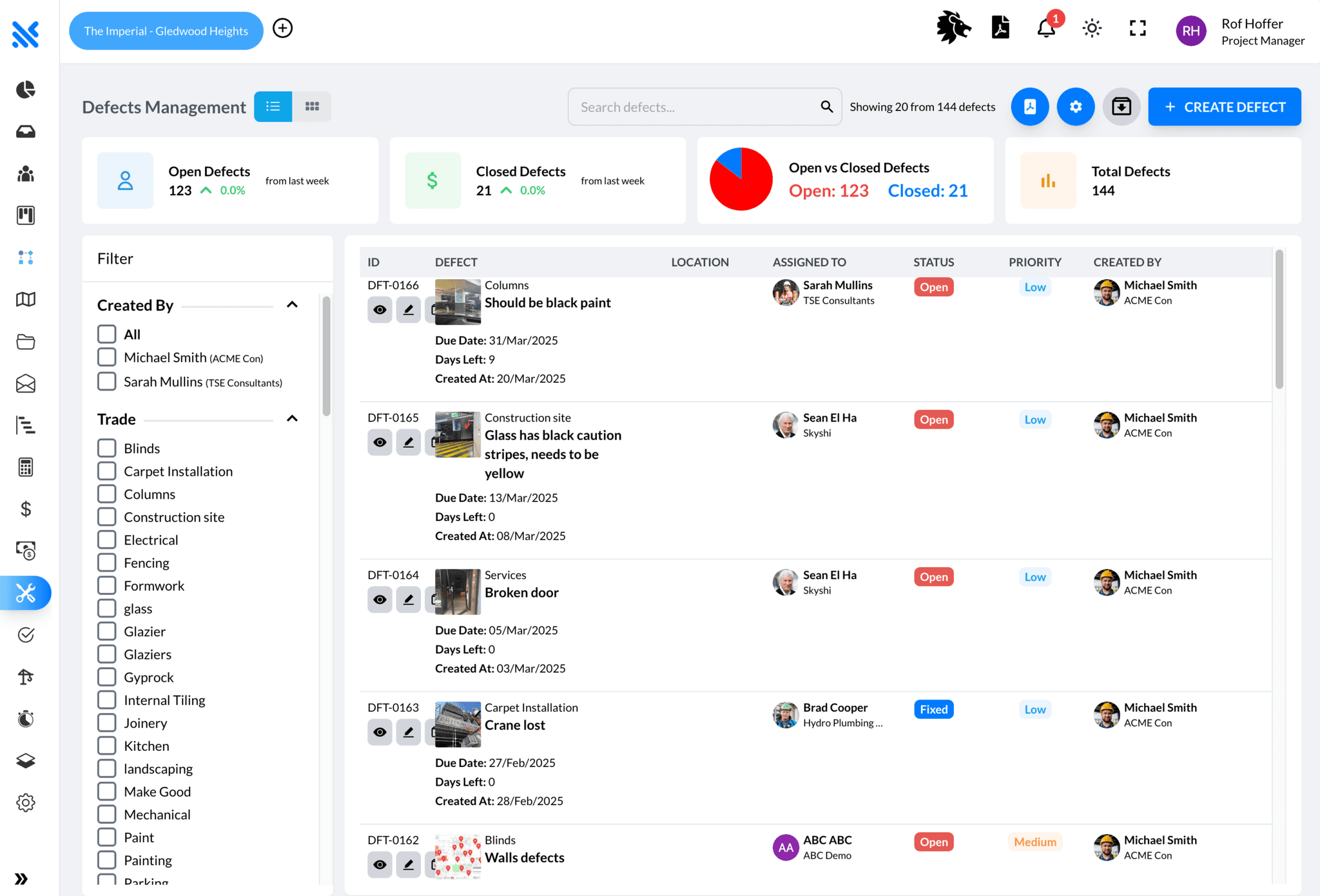The height and width of the screenshot is (896, 1320).
Task: View defect DFT-0166 with eye icon
Action: point(380,310)
